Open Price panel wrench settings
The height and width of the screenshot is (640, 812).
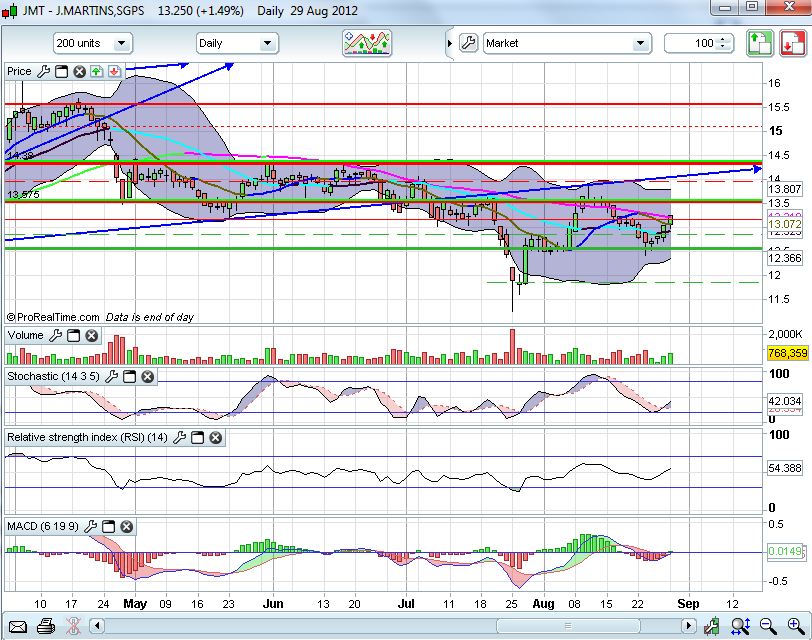pyautogui.click(x=44, y=71)
